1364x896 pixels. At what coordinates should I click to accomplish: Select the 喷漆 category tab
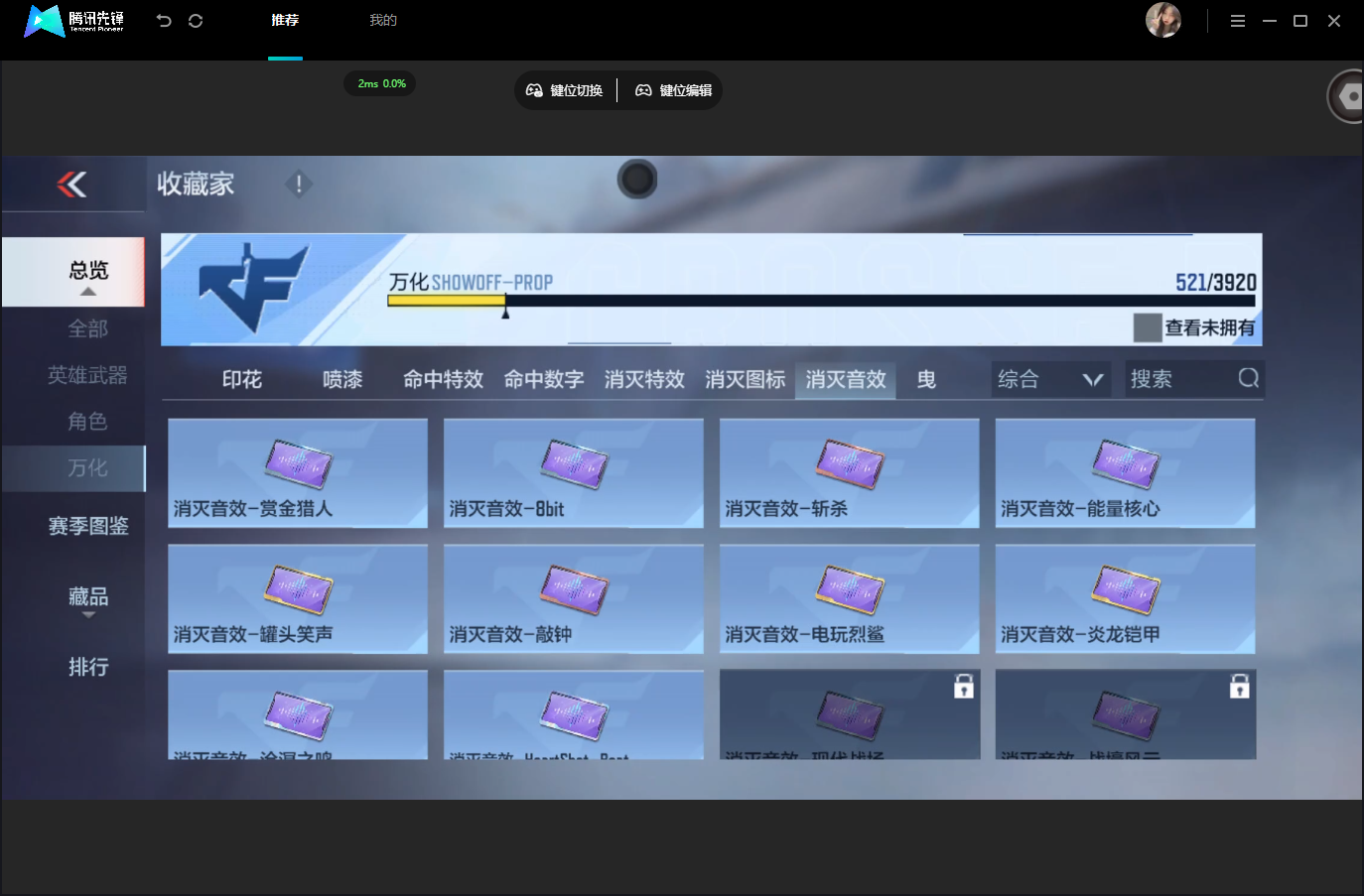342,379
